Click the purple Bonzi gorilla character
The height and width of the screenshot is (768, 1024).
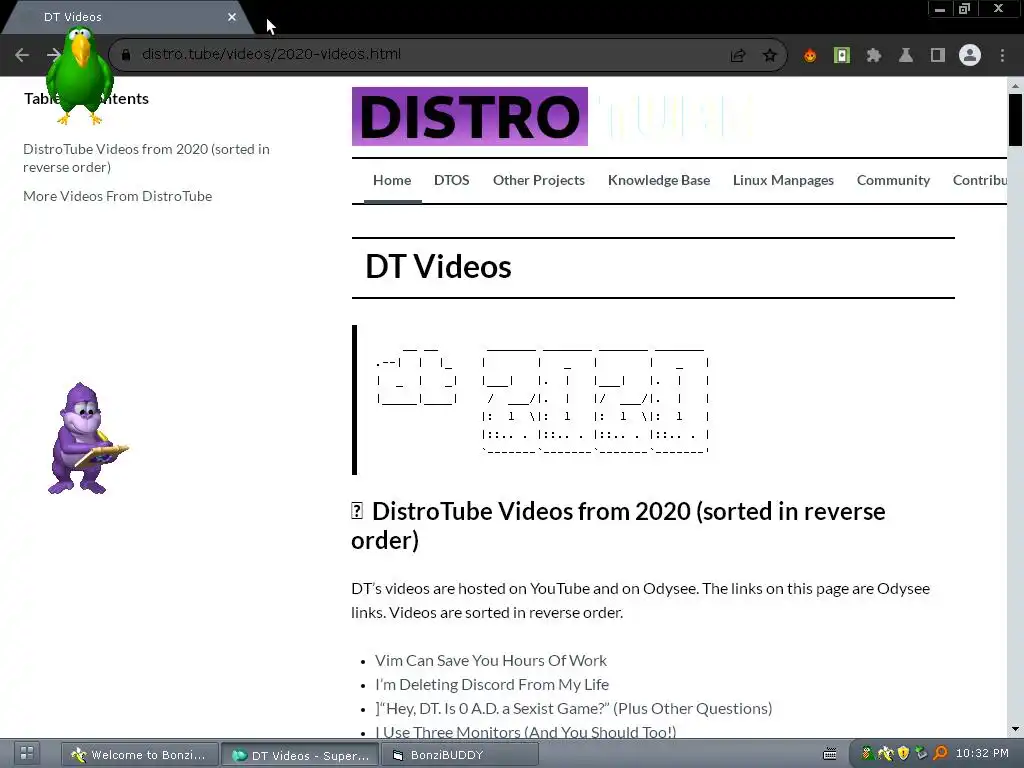tap(86, 438)
